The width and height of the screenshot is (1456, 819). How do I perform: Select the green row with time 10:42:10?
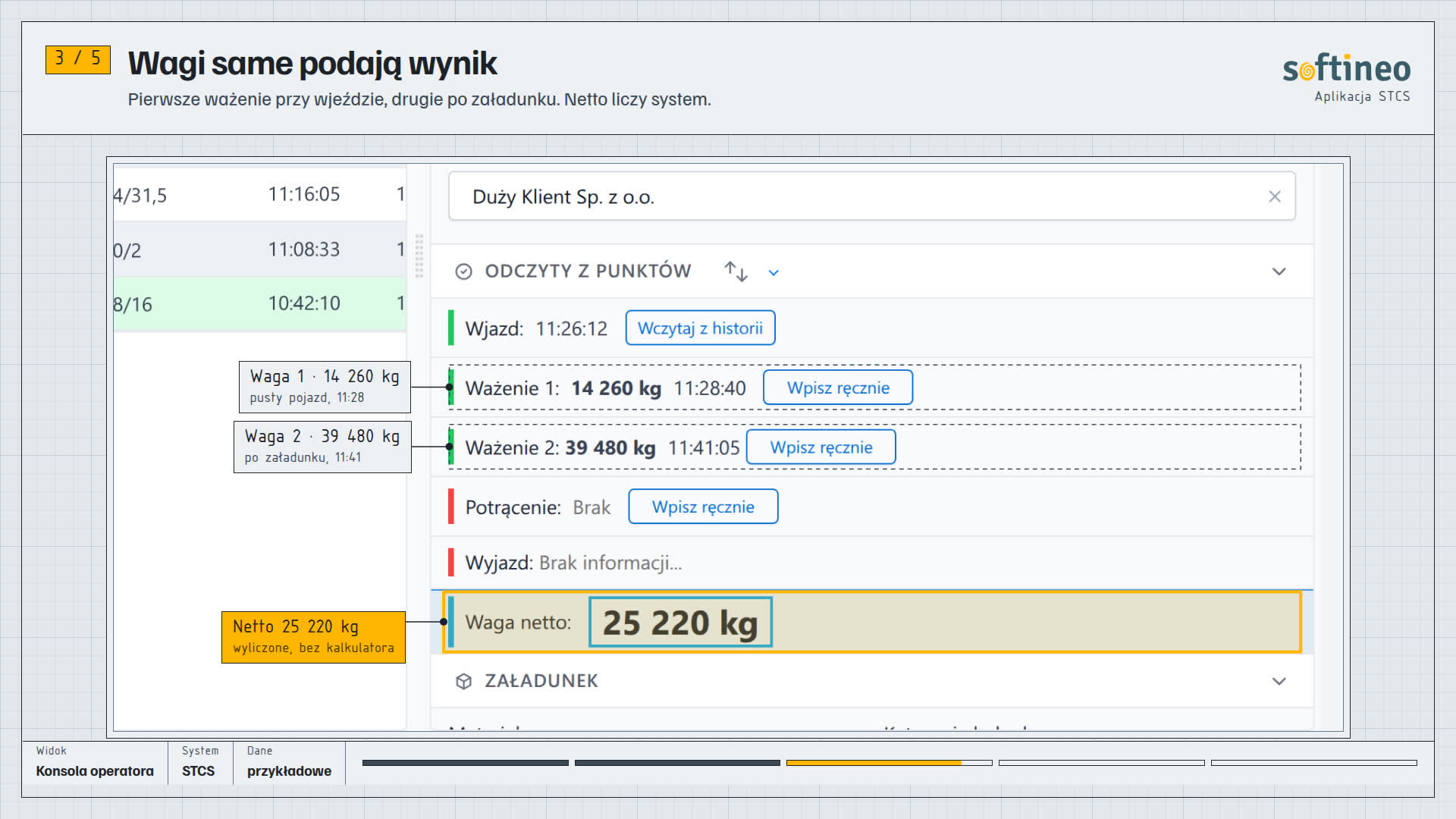(259, 303)
